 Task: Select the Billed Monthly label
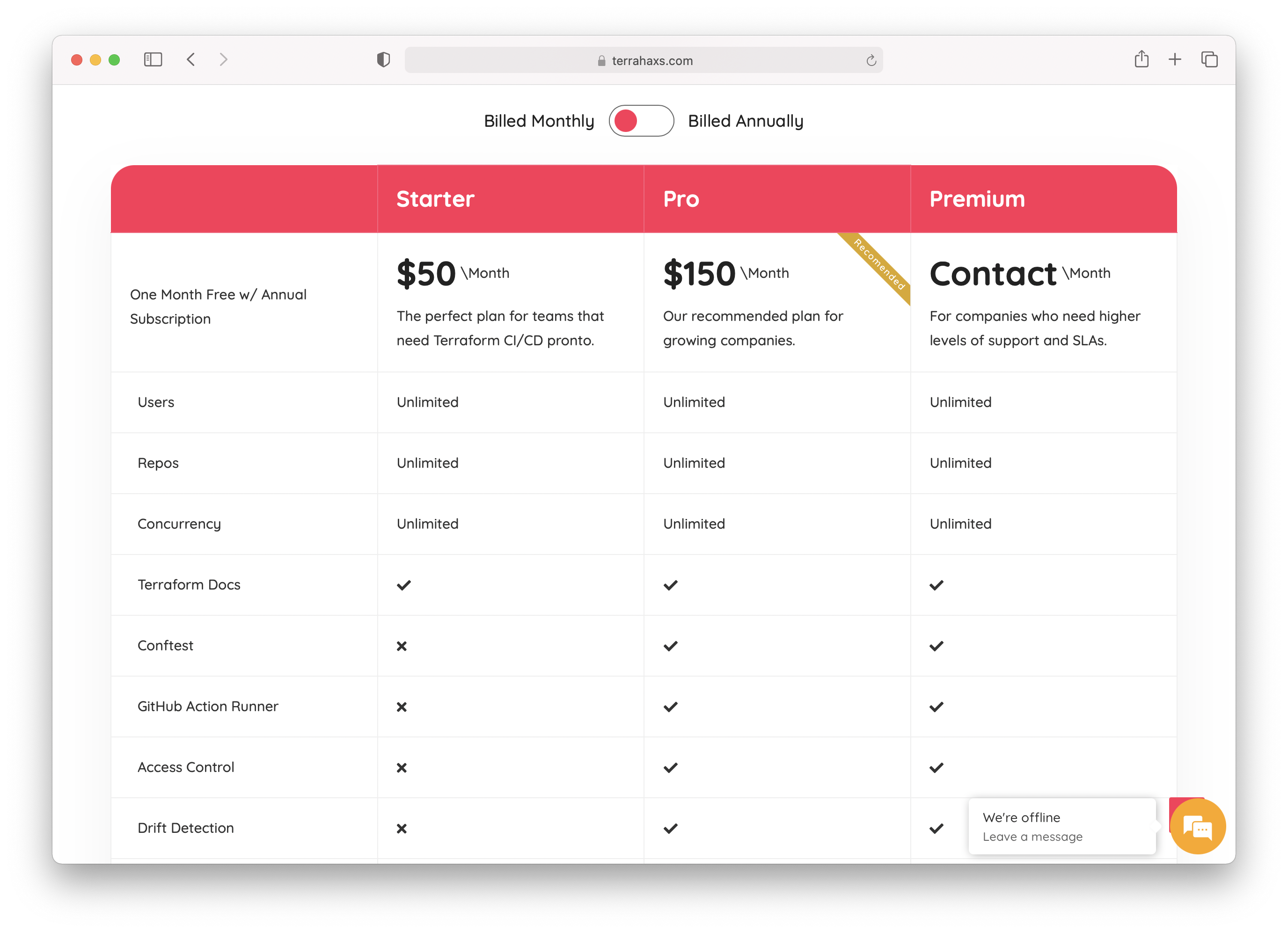(538, 121)
